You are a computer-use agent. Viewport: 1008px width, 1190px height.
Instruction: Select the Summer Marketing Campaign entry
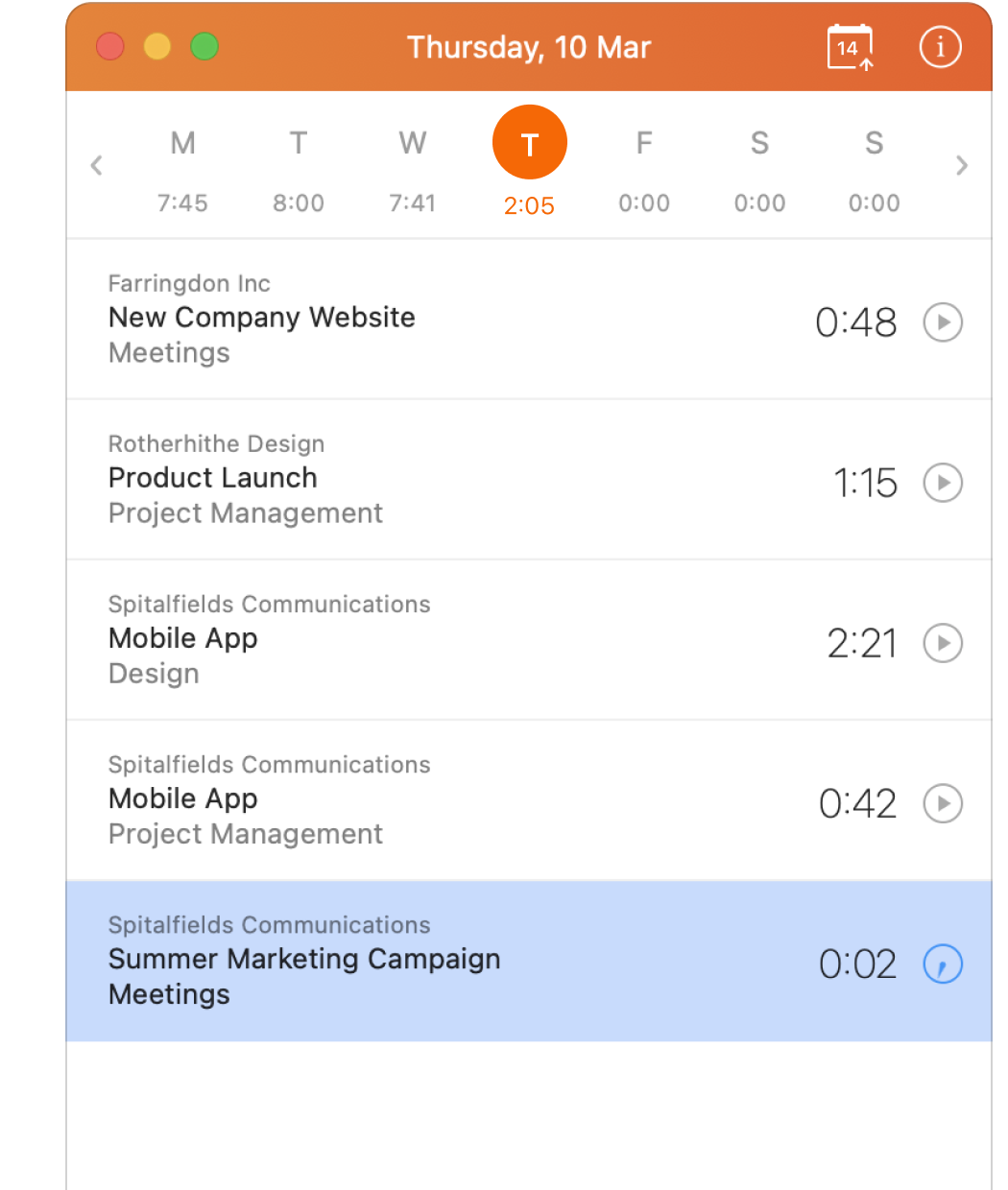coord(384,960)
